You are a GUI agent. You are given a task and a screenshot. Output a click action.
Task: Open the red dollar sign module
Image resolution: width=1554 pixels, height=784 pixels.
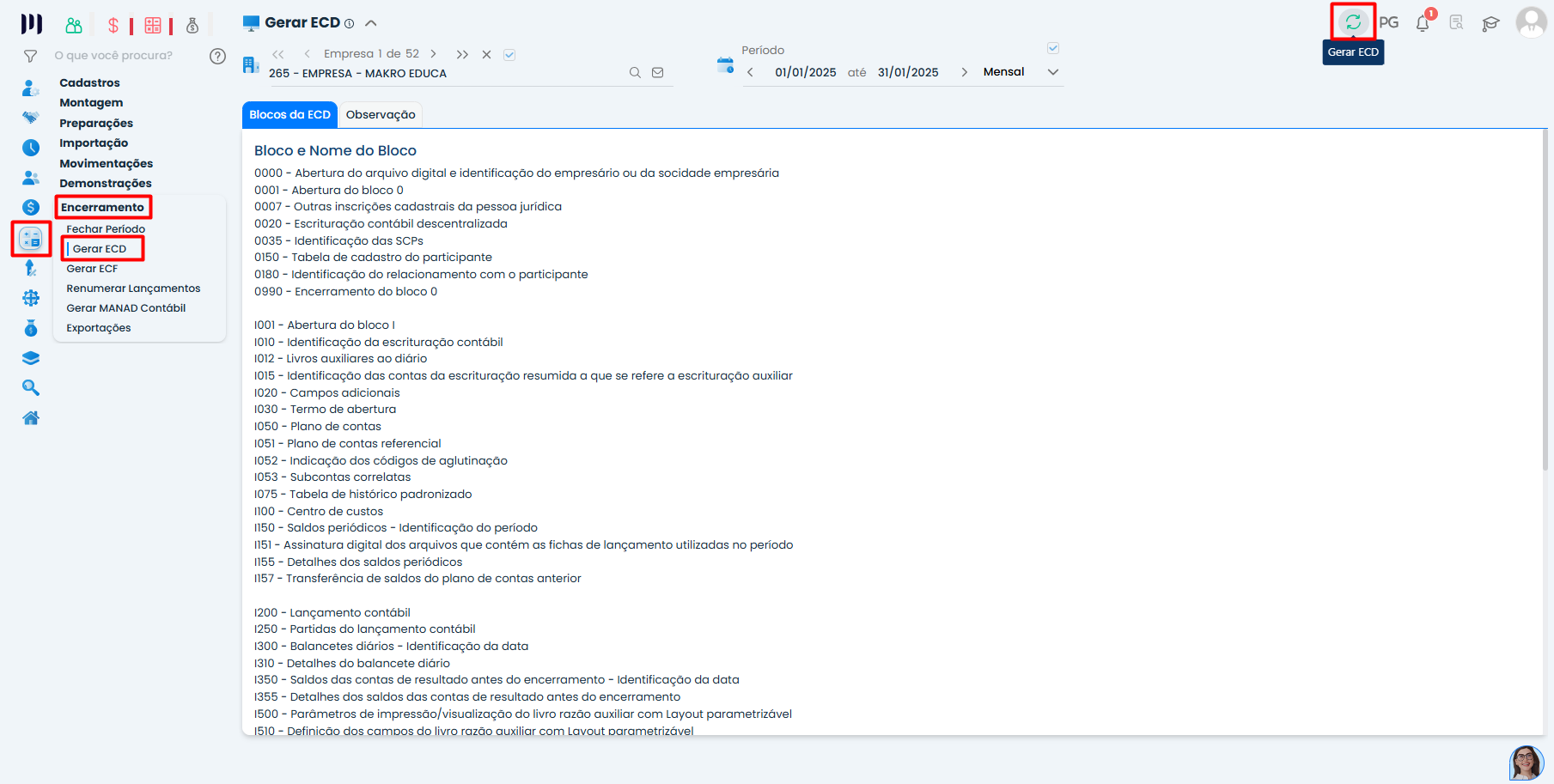tap(113, 25)
